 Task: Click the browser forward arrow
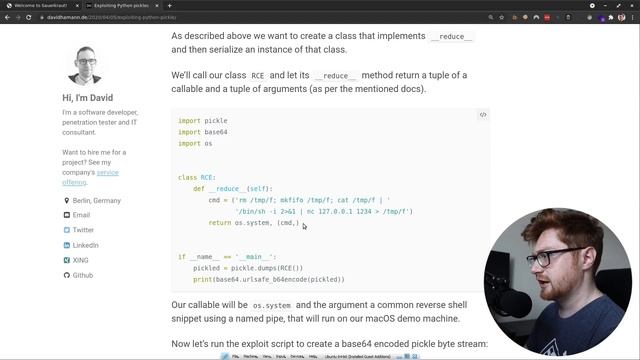(18, 18)
